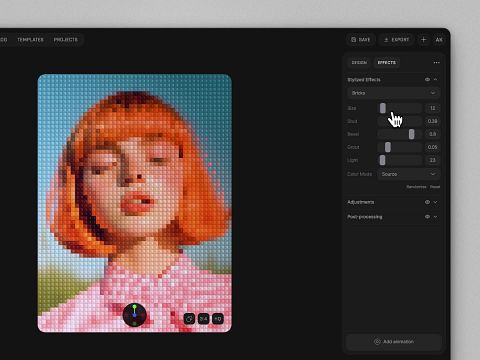480x360 pixels.
Task: Click the Light value field showing 23
Action: (432, 160)
